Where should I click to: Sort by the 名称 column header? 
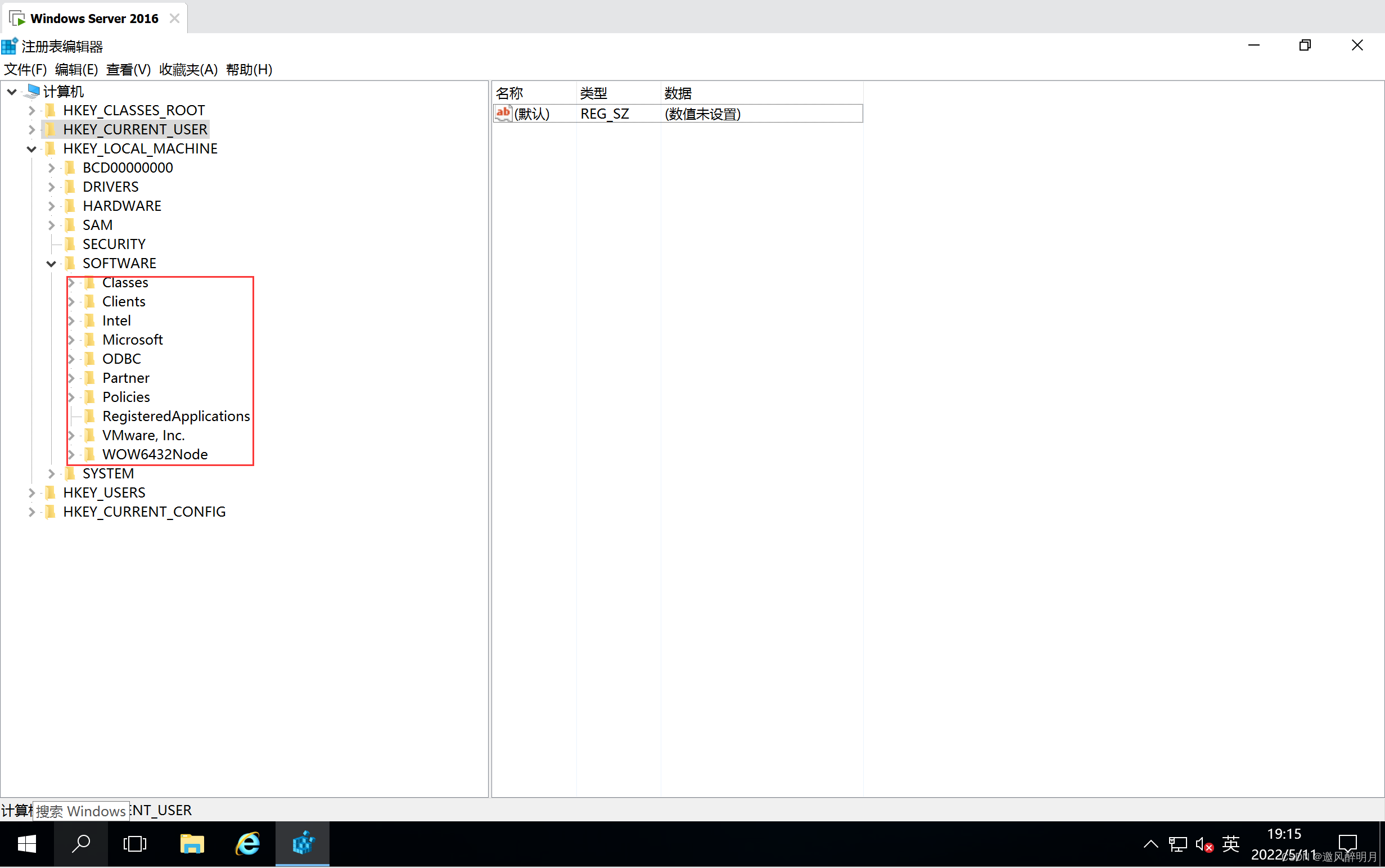pos(534,93)
